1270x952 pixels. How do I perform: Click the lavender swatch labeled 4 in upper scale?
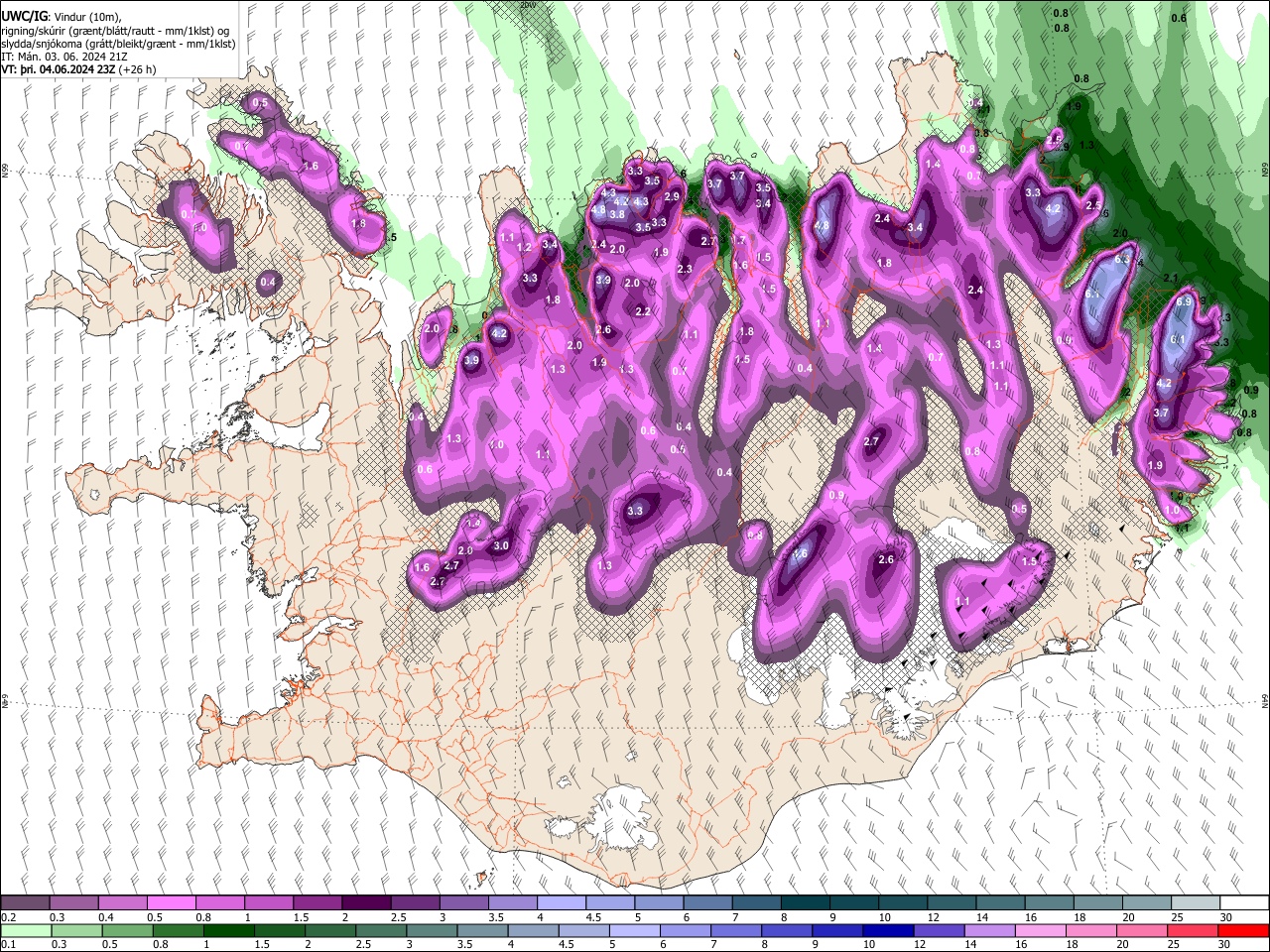point(561,902)
